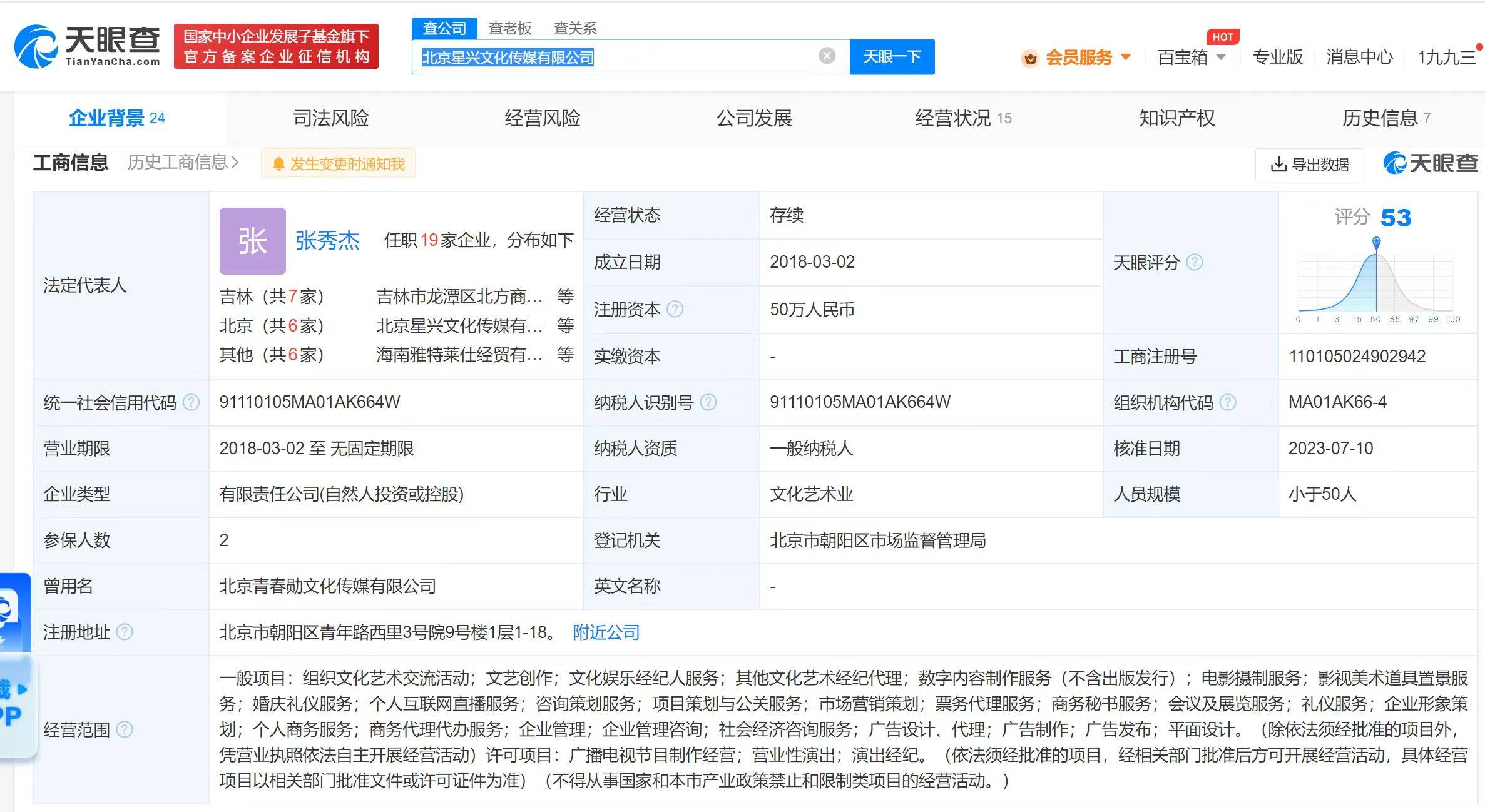
Task: Open 历史工商信息 link
Action: pos(183,163)
